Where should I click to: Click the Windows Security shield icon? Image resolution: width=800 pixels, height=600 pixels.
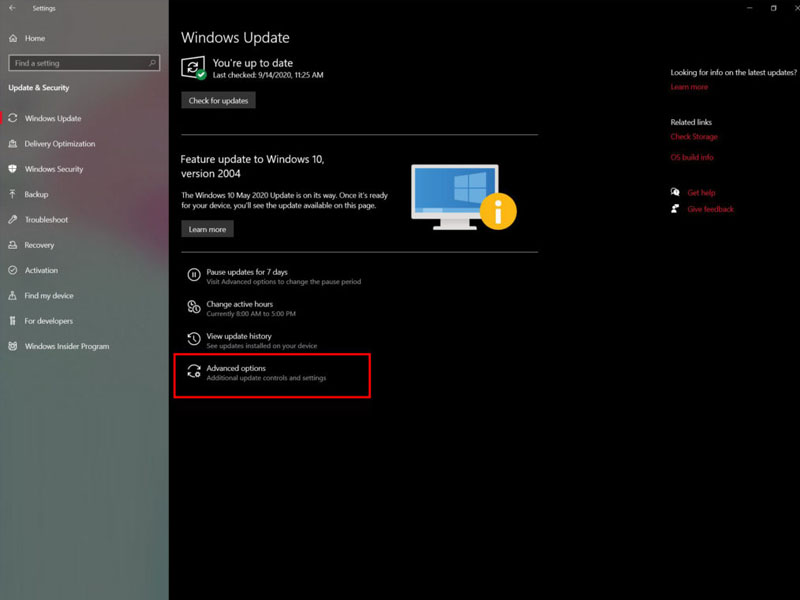click(x=13, y=169)
